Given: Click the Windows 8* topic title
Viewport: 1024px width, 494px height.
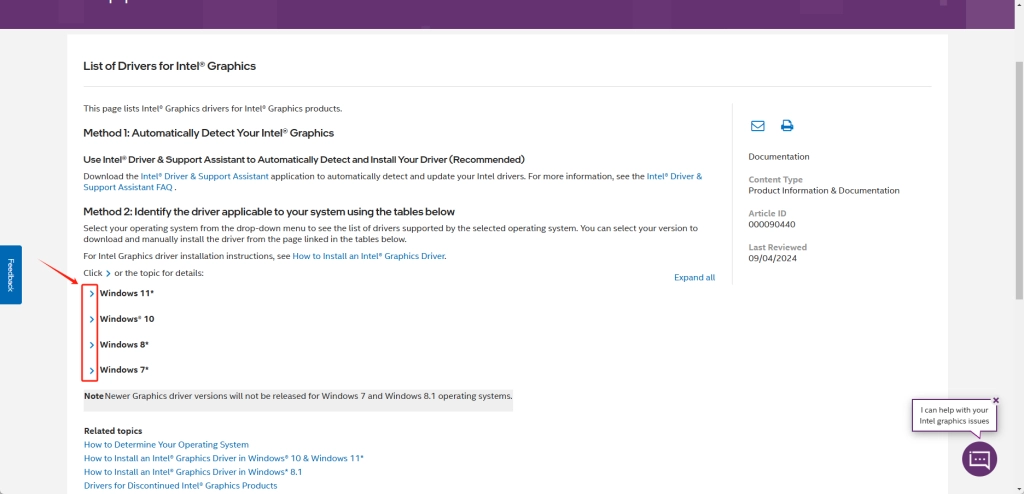Looking at the screenshot, I should (x=124, y=344).
